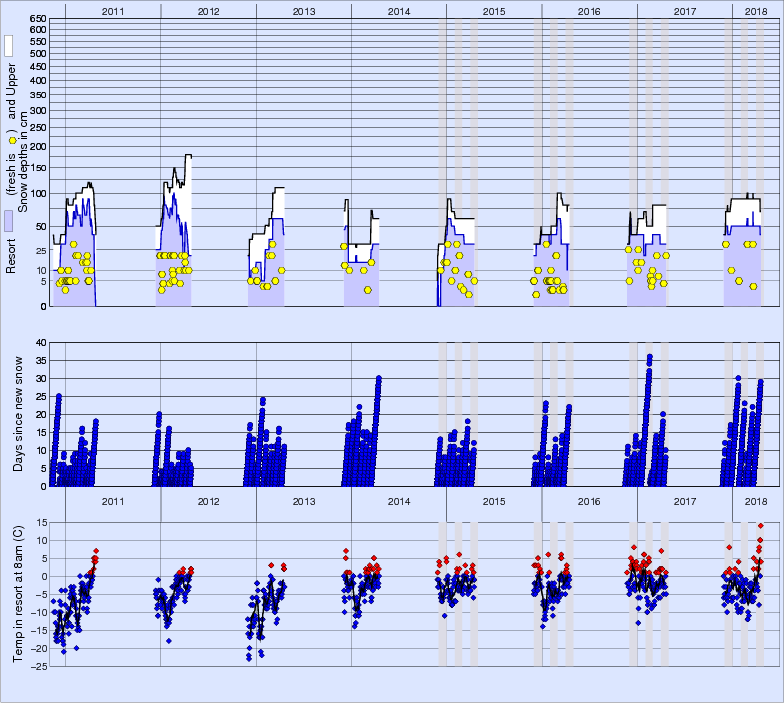Click the highest red temperature point in 2011

coord(96,551)
